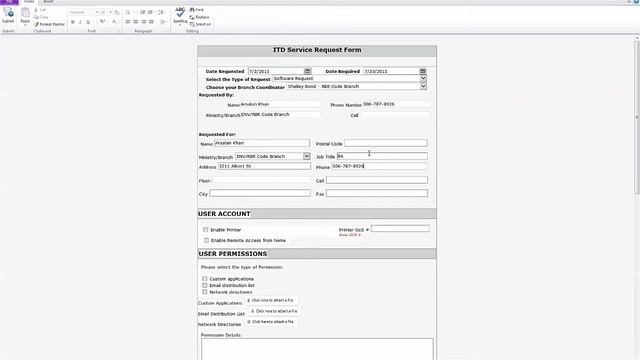Click the Cut command
Viewport: 640px width, 360px height.
(40, 10)
